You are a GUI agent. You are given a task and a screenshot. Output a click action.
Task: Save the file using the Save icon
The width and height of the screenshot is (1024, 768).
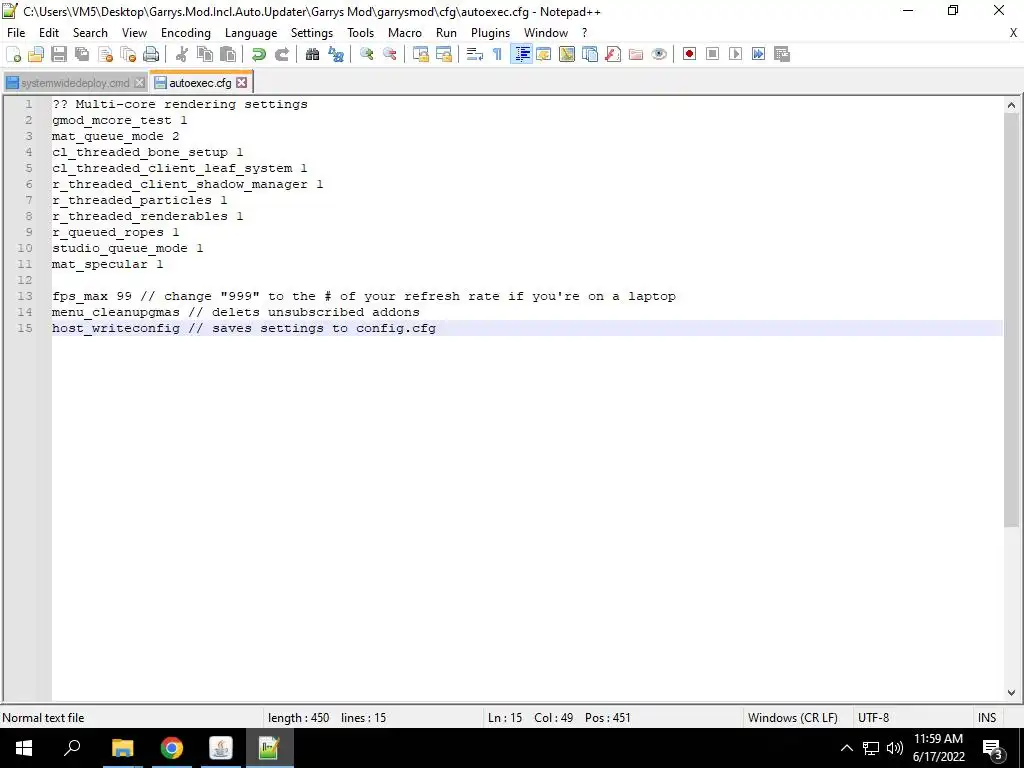point(59,54)
